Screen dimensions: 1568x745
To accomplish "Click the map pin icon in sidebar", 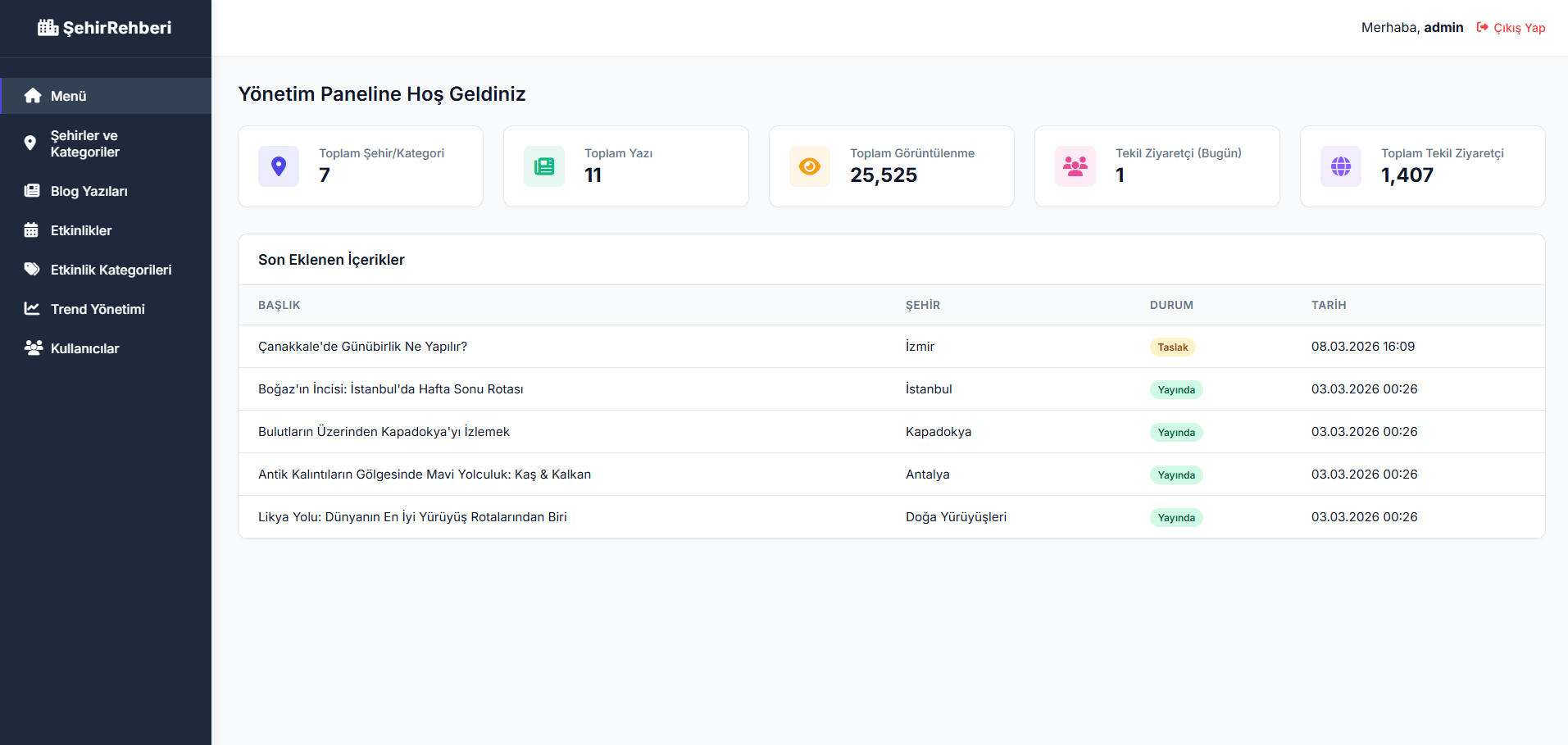I will [30, 143].
